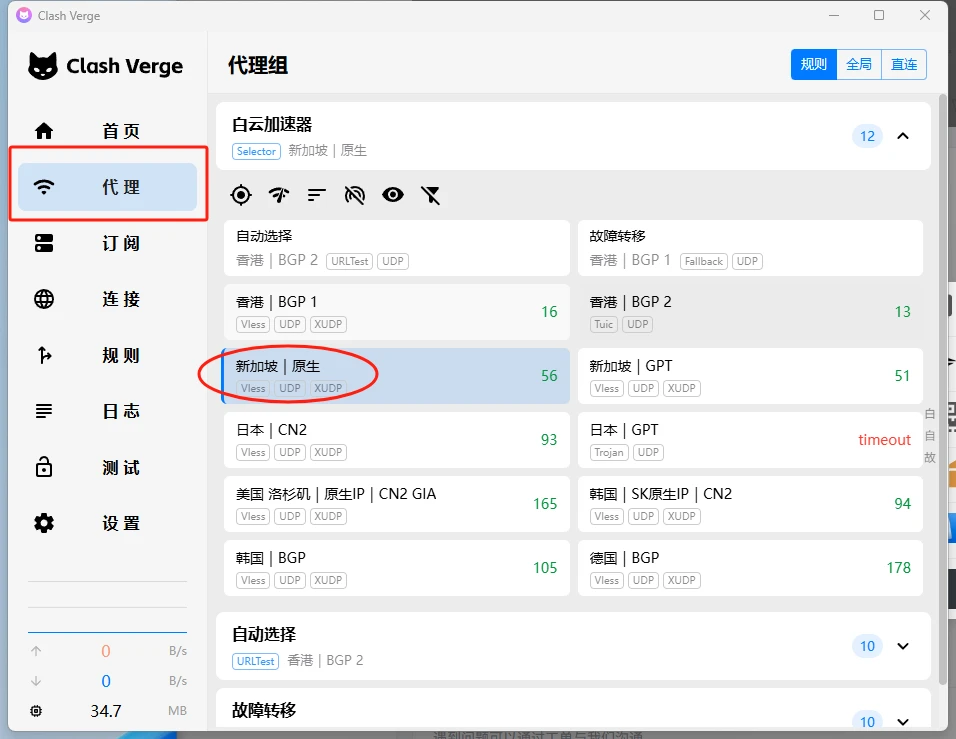Collapse the 白云加速器 proxy group
The height and width of the screenshot is (739, 956).
pyautogui.click(x=903, y=136)
